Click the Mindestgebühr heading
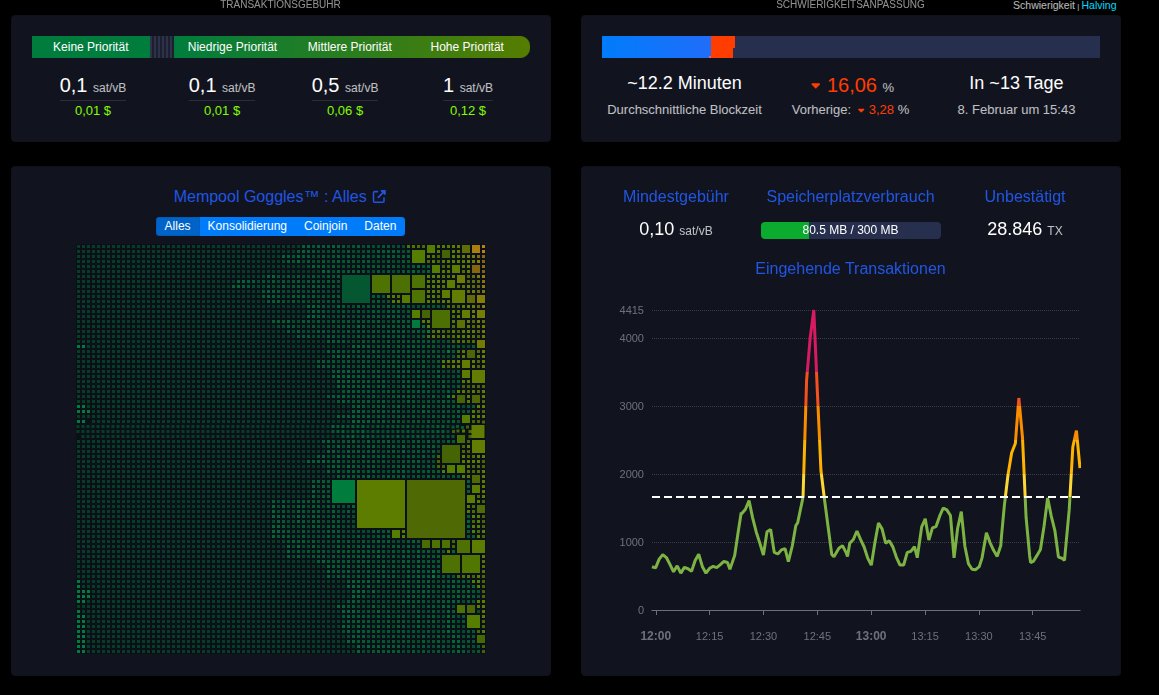 click(676, 197)
